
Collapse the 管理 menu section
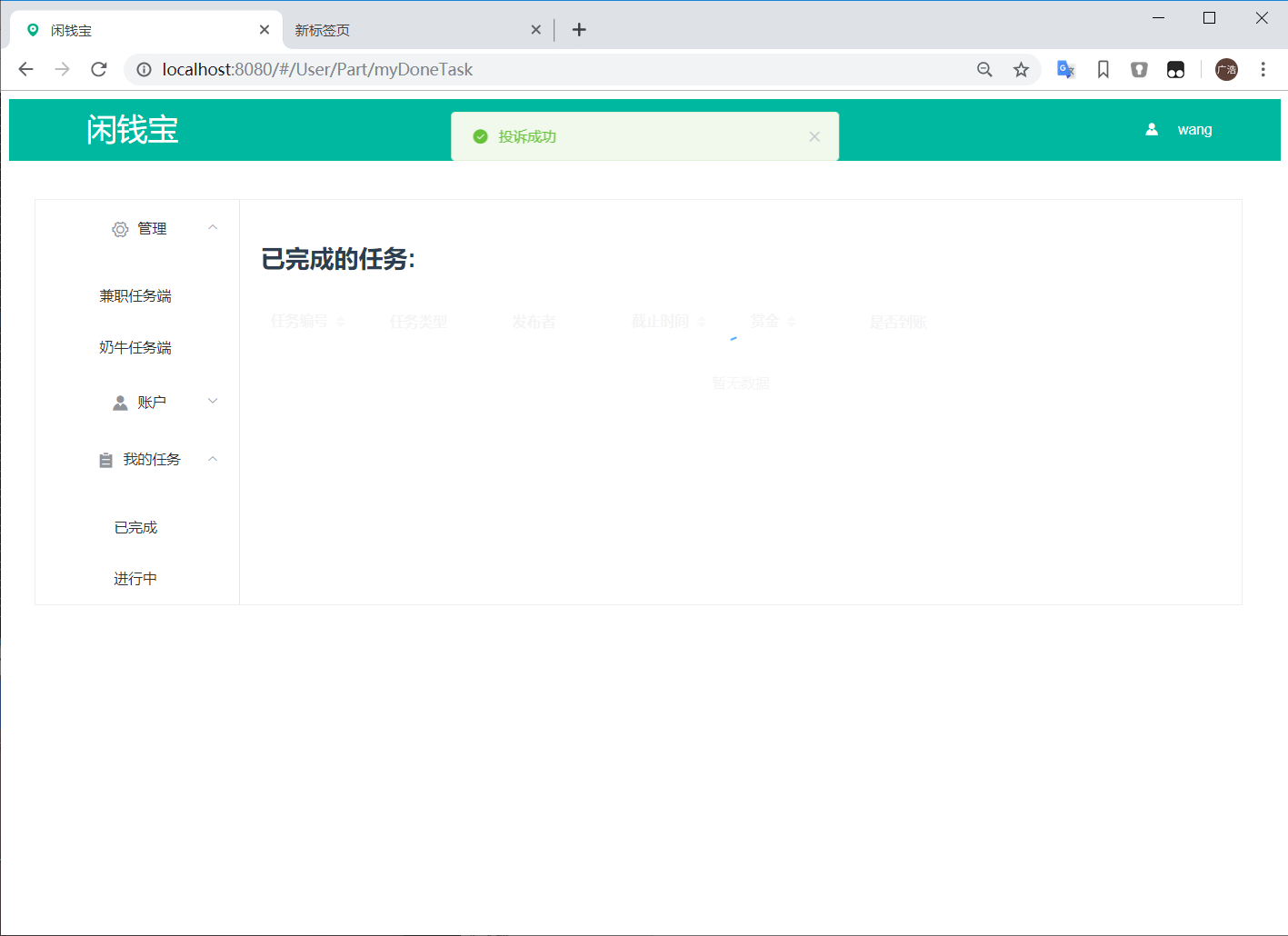[213, 228]
